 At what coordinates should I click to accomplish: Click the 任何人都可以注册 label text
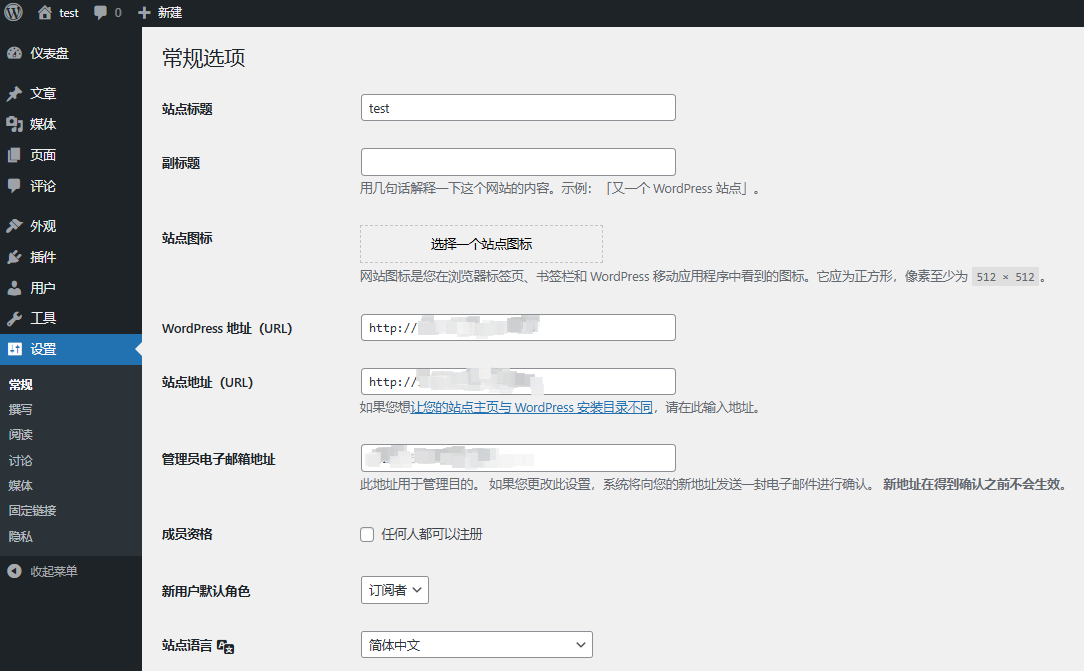[x=432, y=534]
